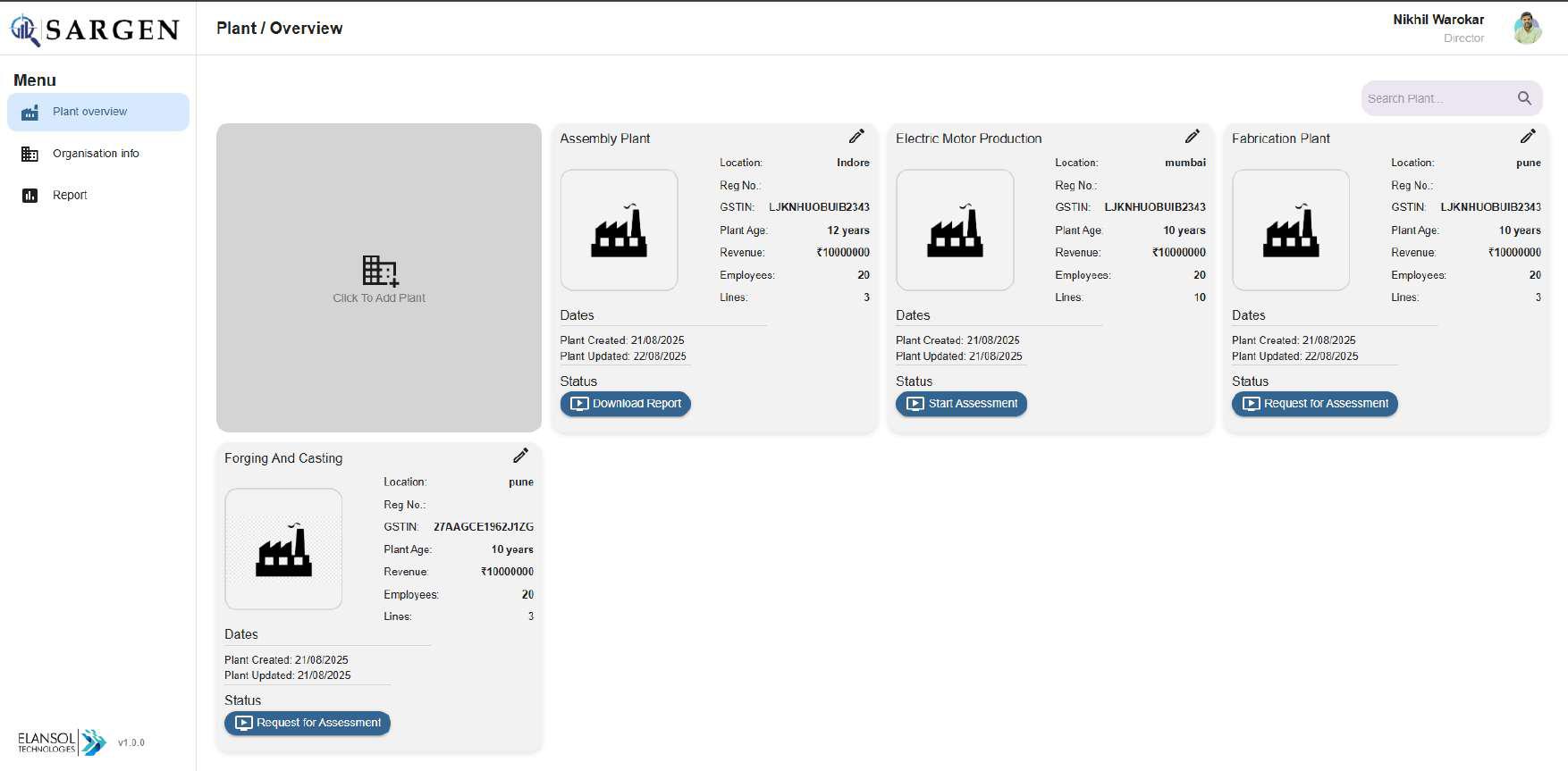Request for Assessment on Fabrication Plant
Image resolution: width=1568 pixels, height=771 pixels.
coord(1314,404)
